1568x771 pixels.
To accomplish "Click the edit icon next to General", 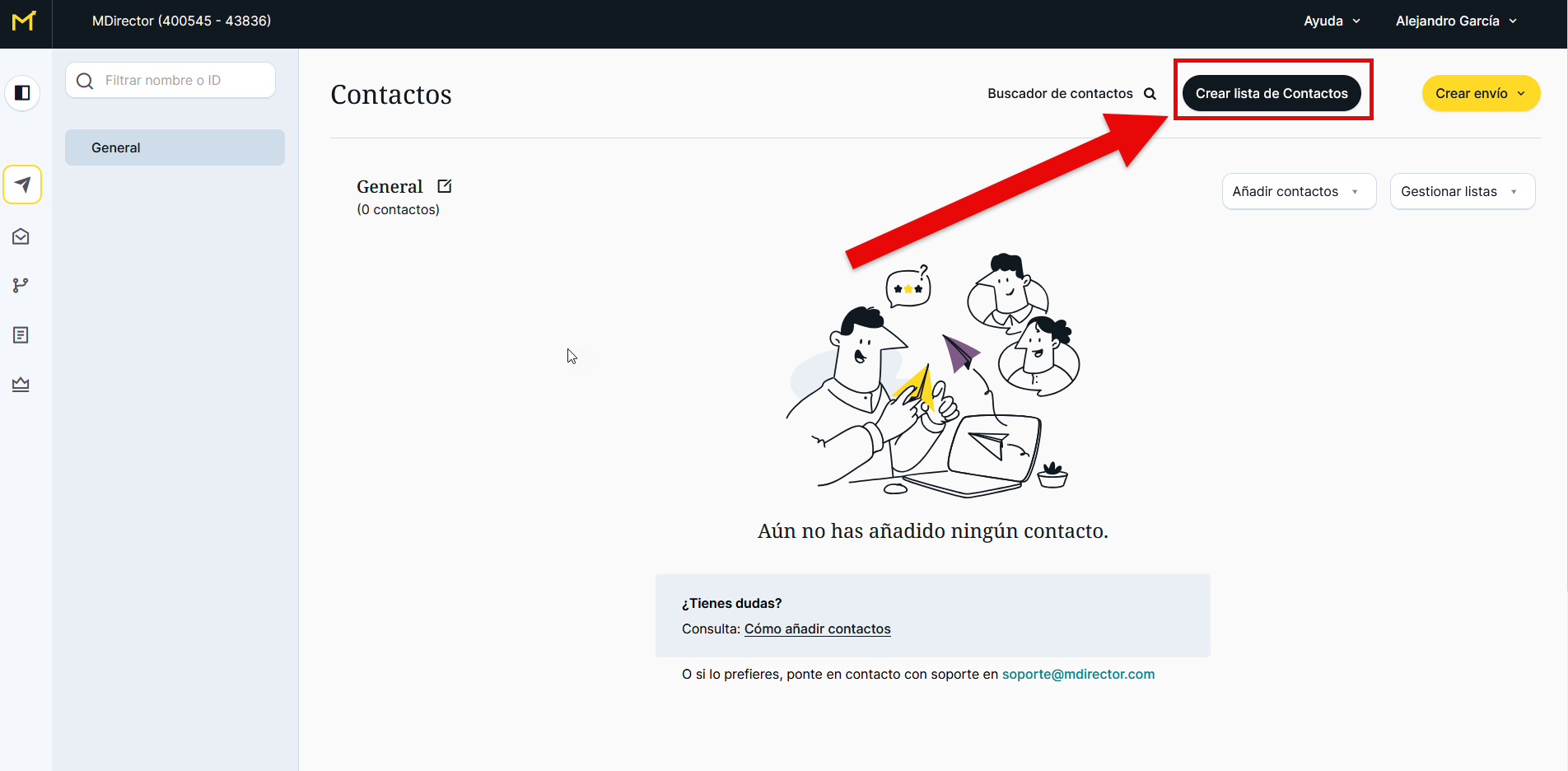I will 445,186.
